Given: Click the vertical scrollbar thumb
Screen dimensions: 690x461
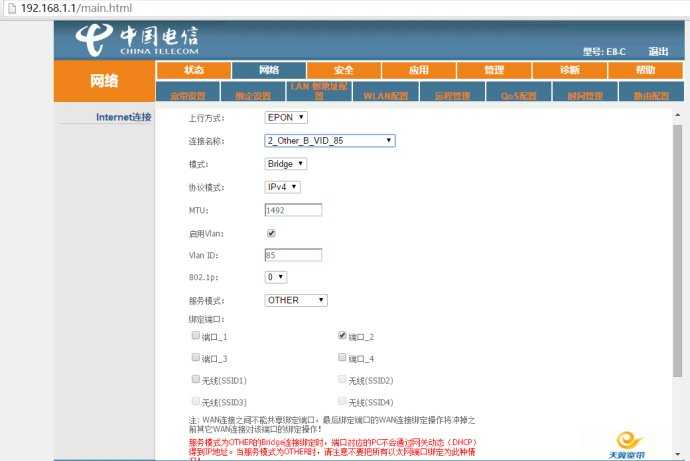Looking at the screenshot, I should (x=677, y=251).
